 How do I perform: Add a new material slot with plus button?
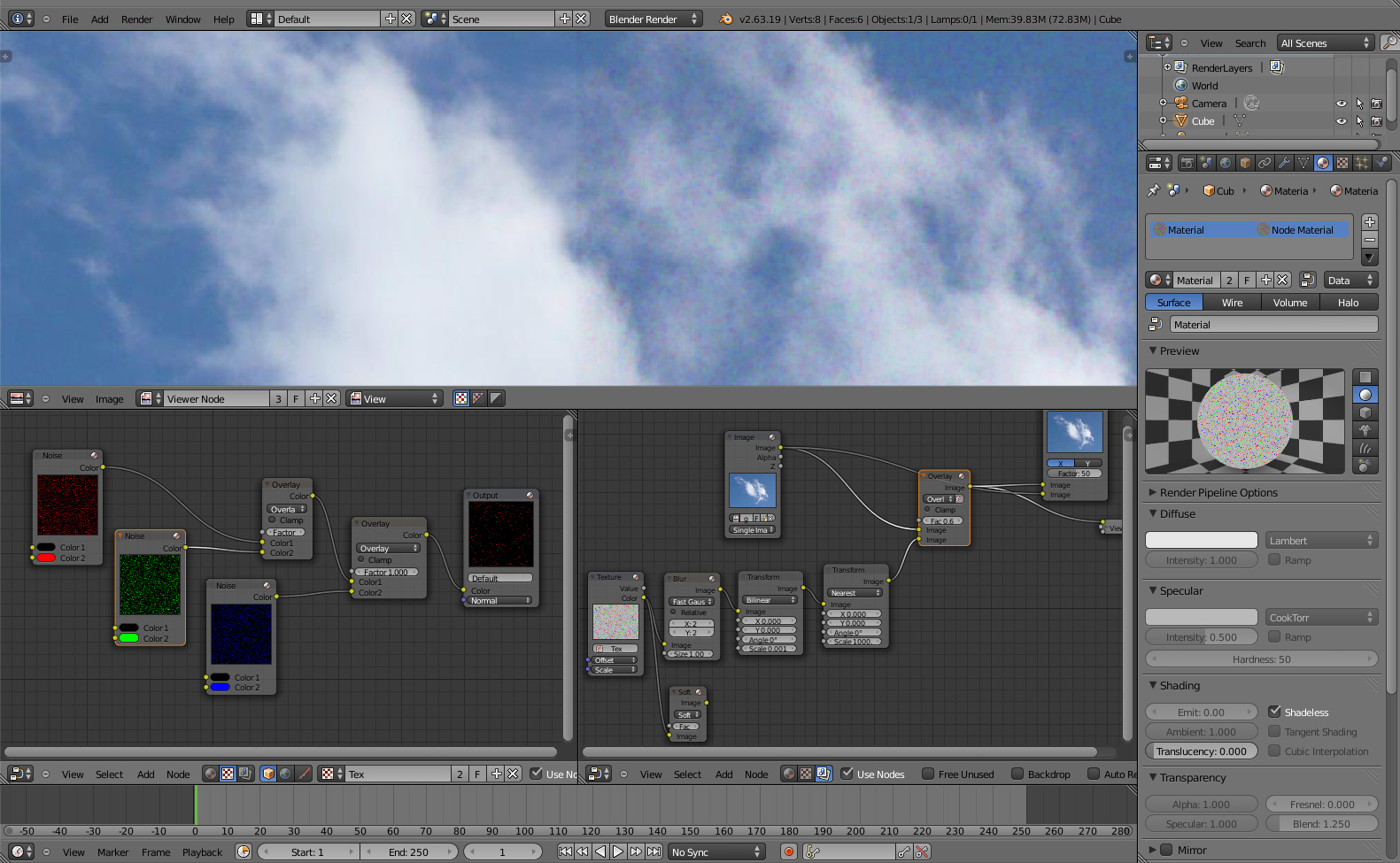(x=1370, y=222)
